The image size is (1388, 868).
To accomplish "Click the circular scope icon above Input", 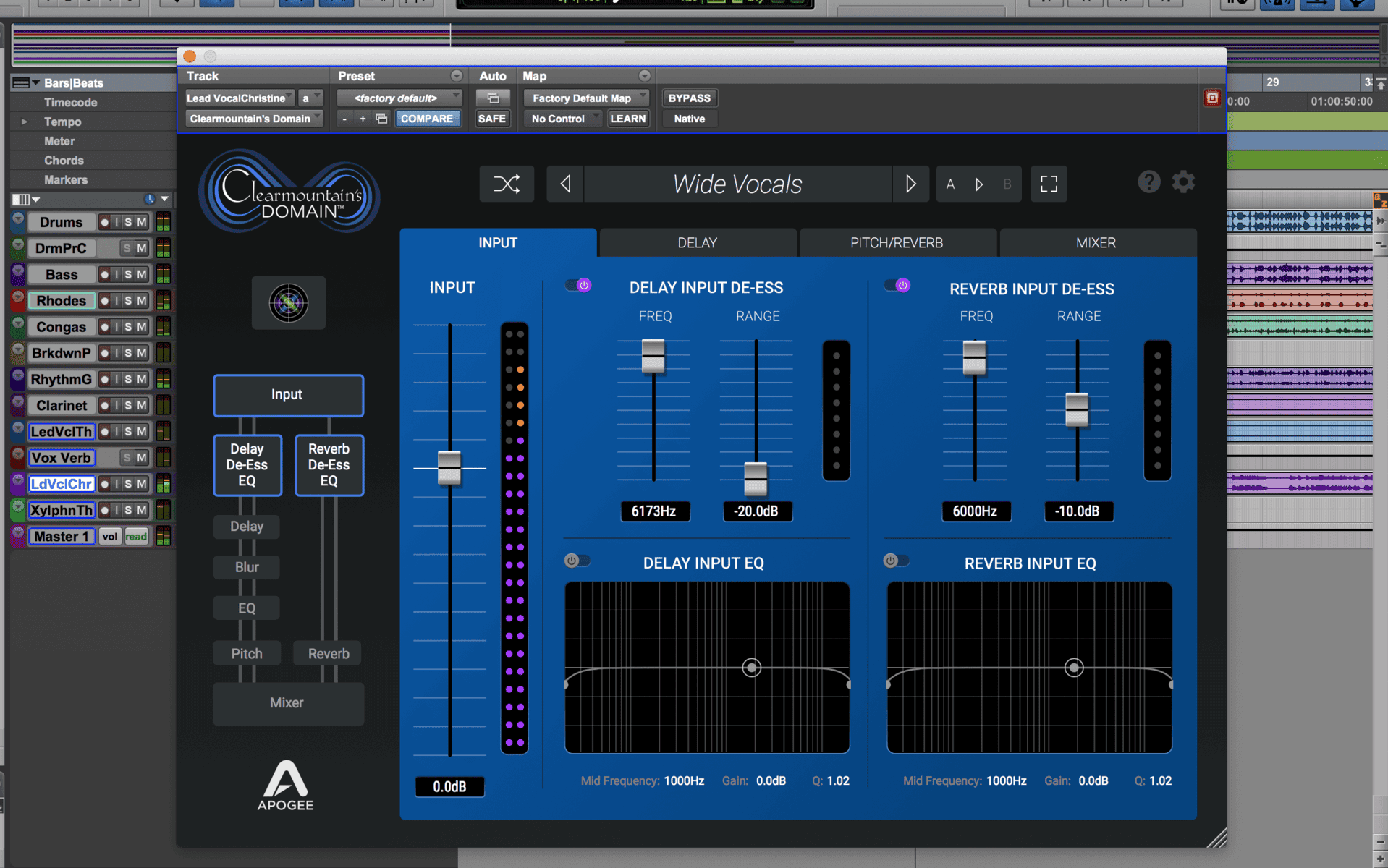I will pyautogui.click(x=289, y=303).
